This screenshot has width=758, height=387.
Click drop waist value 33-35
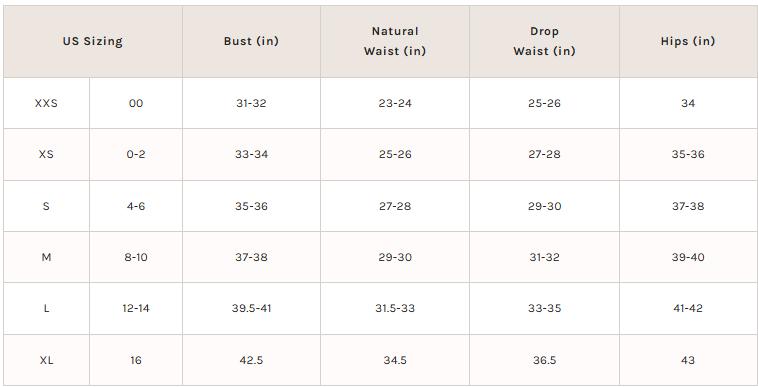click(544, 309)
